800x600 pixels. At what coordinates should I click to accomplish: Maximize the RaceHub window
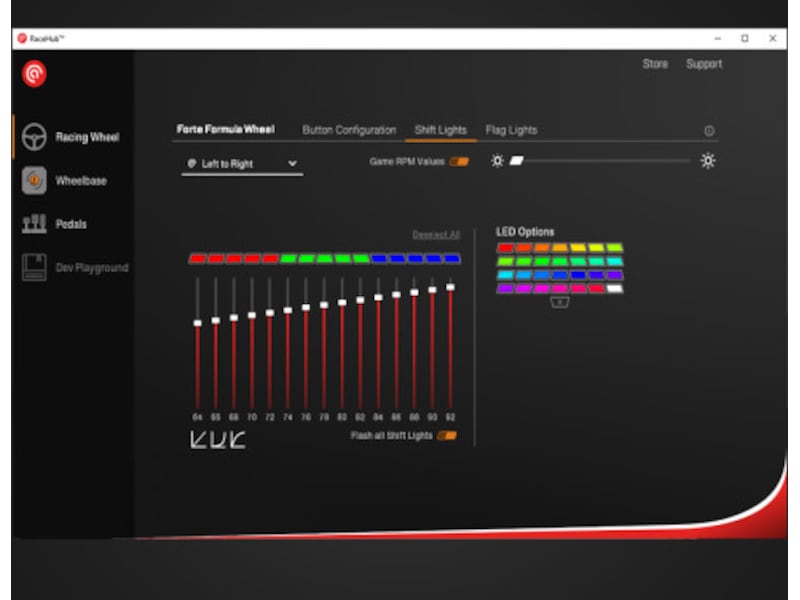tap(745, 38)
